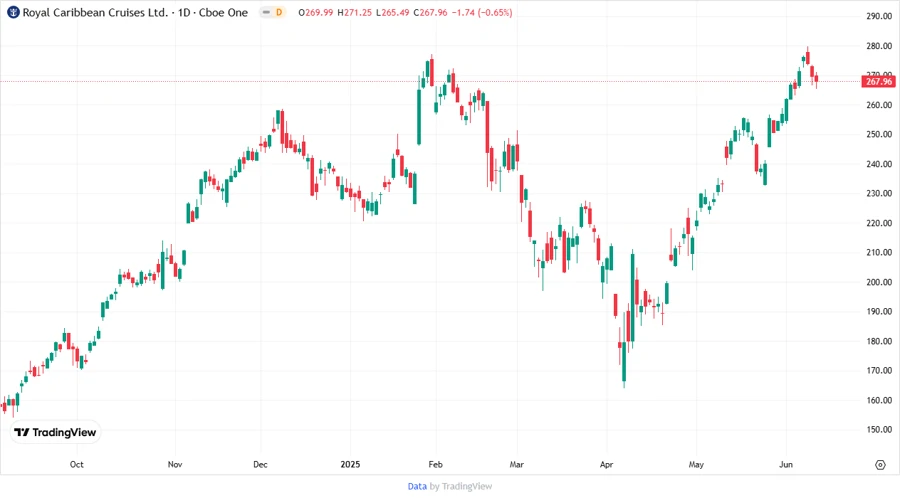This screenshot has height=498, width=900.
Task: Click the 220.00 price axis label
Action: coord(879,223)
